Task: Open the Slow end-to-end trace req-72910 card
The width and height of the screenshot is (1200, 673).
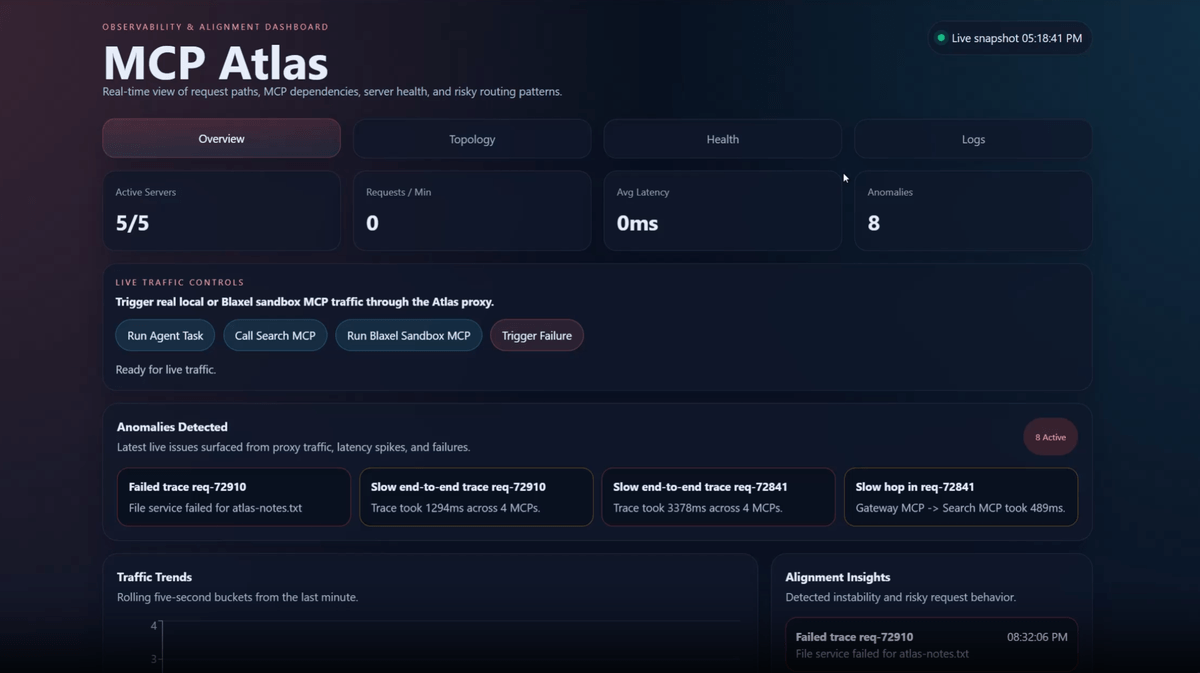Action: [476, 497]
